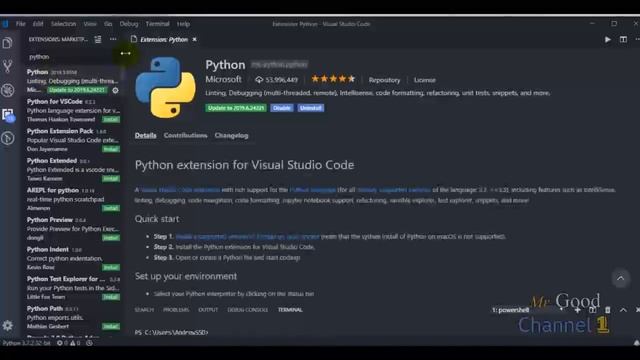Switch to the SEARCH panel tab
Screen dimensions: 640x360
pos(144,310)
